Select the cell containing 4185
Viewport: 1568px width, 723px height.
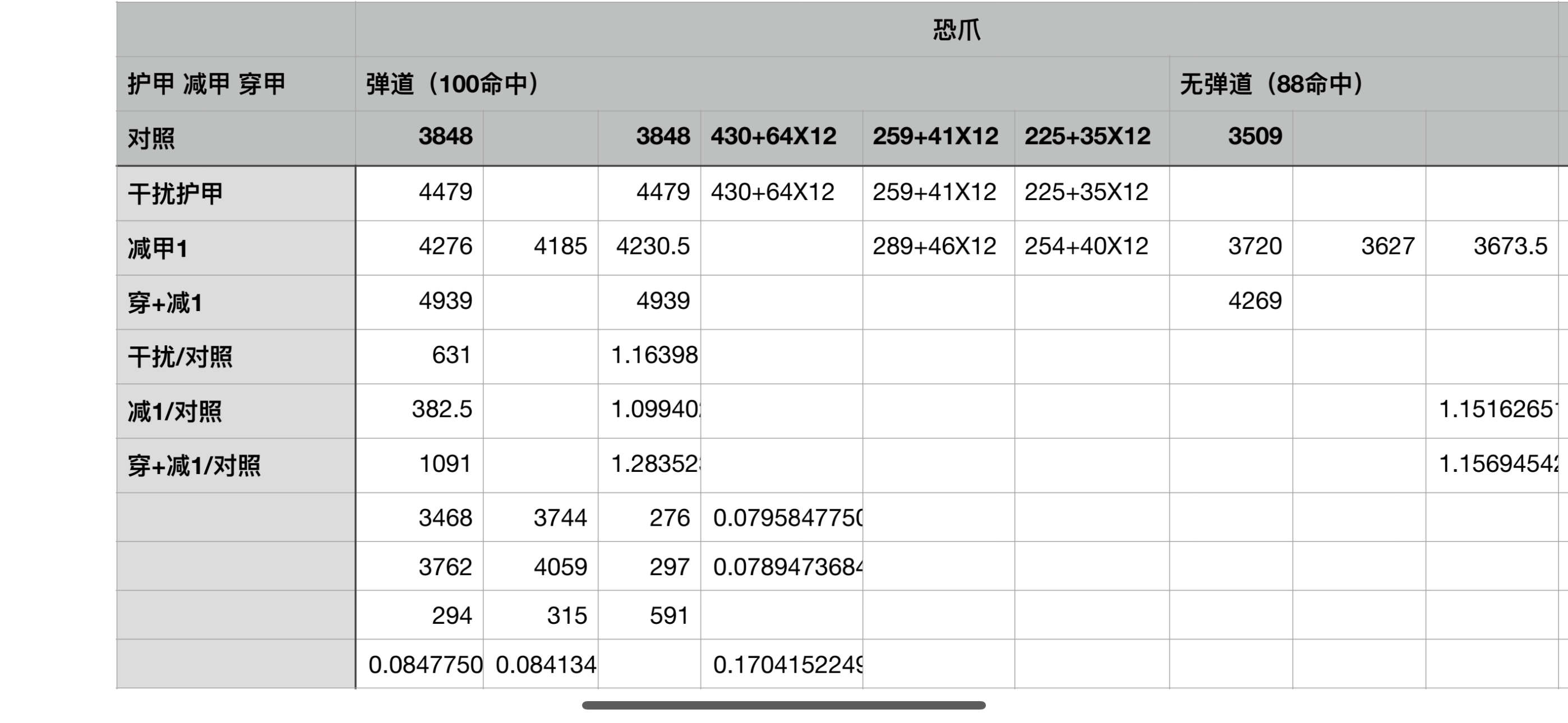click(x=560, y=247)
